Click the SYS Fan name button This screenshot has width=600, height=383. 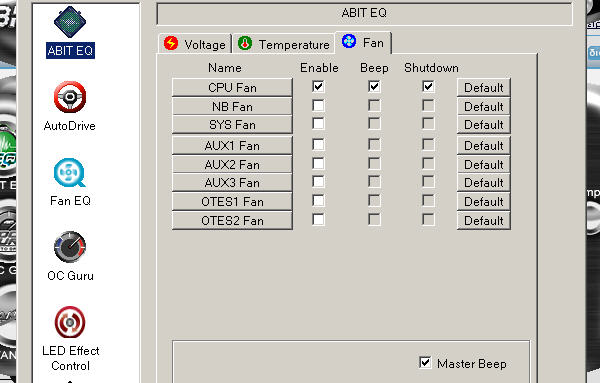232,125
